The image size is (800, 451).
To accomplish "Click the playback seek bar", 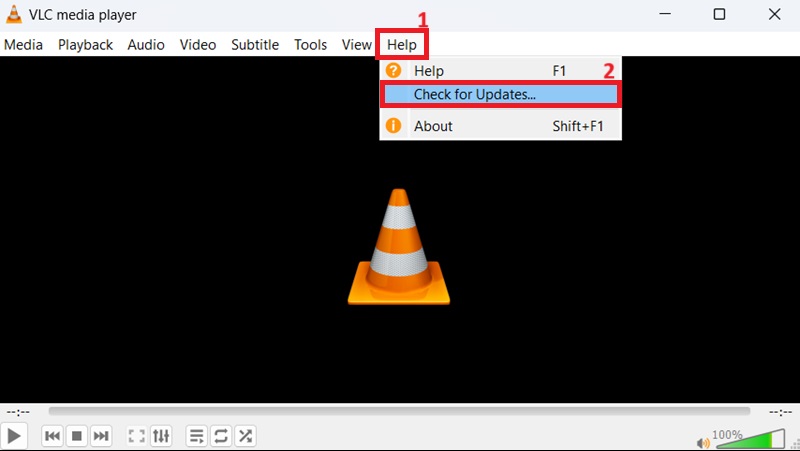I will point(399,411).
